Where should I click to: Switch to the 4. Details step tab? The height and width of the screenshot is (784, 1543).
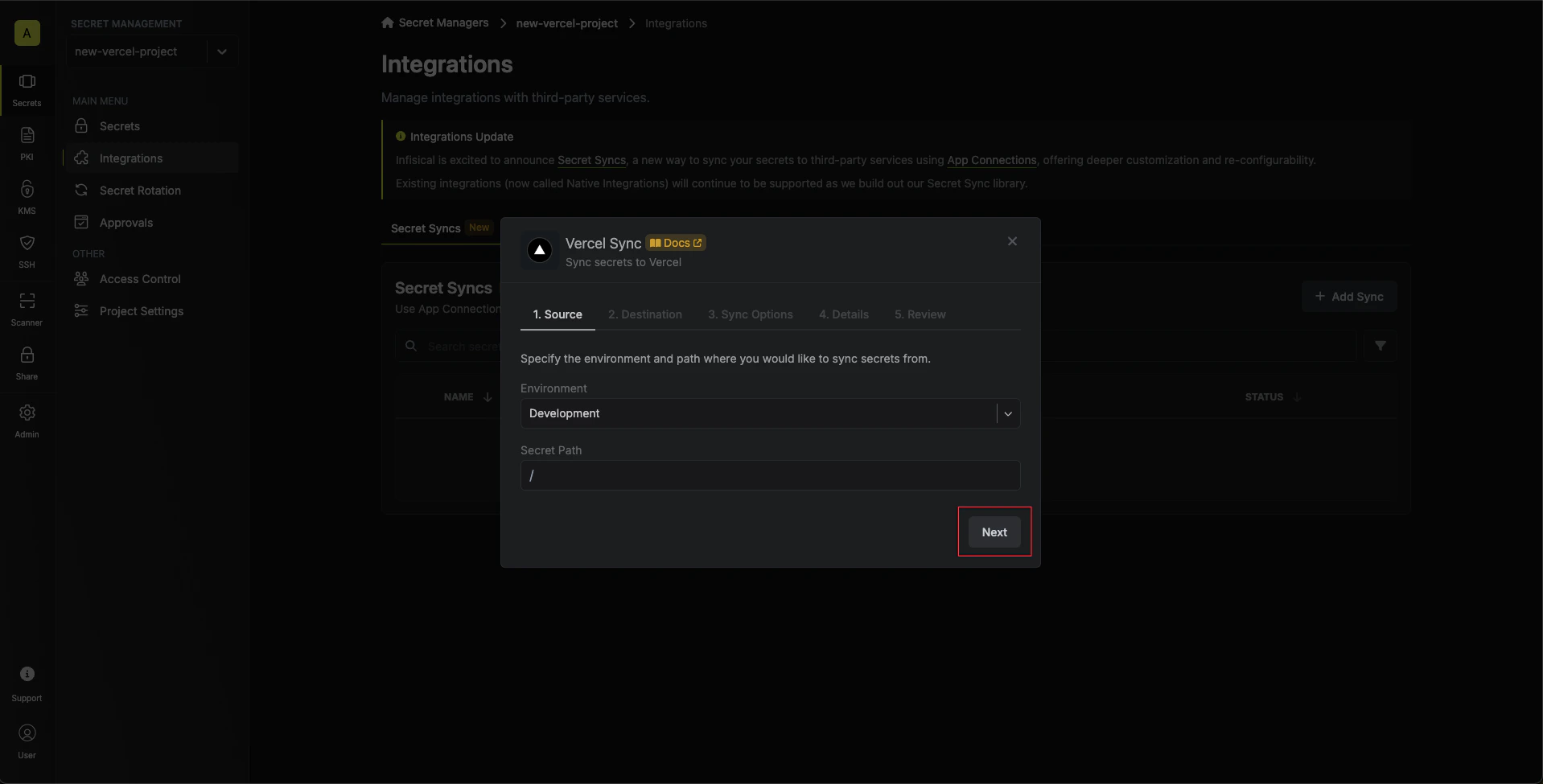coord(844,314)
